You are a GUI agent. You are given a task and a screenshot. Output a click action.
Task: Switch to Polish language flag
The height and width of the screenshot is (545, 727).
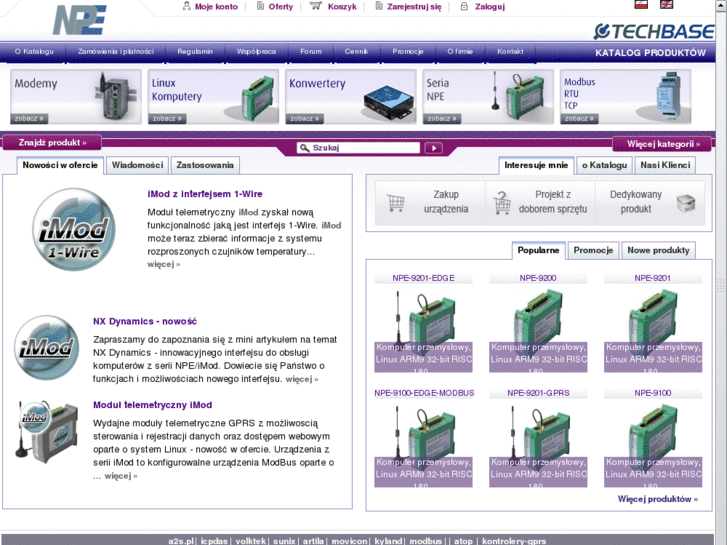[x=641, y=5]
